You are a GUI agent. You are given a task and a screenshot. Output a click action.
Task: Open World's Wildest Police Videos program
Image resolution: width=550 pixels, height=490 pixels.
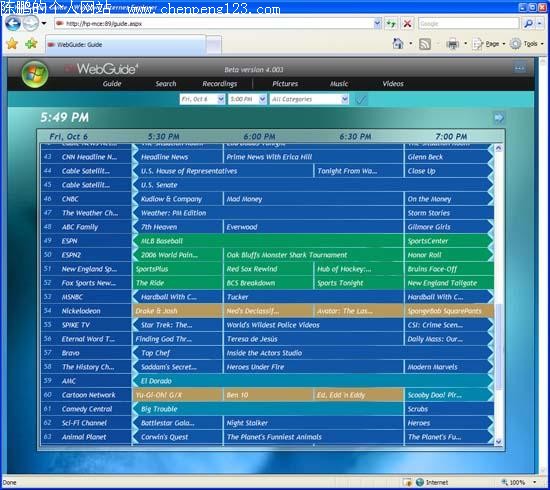point(313,325)
